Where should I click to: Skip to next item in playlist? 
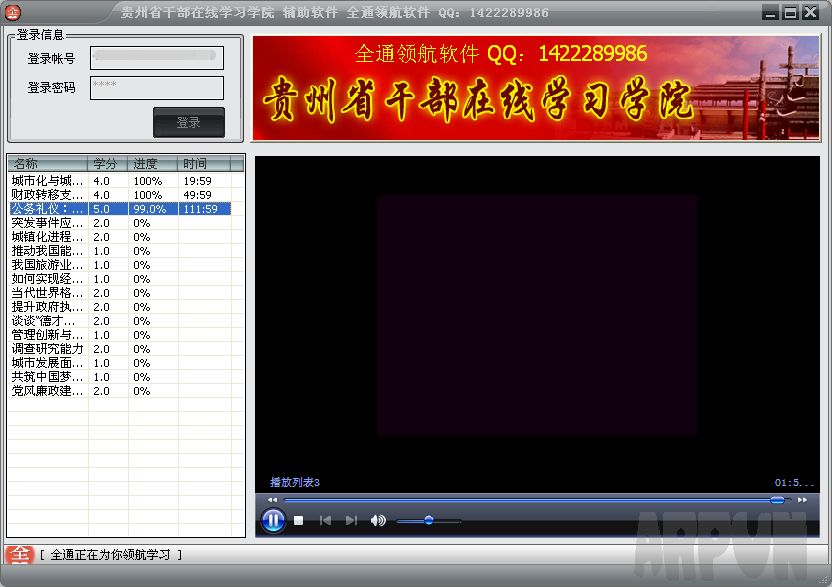(351, 520)
